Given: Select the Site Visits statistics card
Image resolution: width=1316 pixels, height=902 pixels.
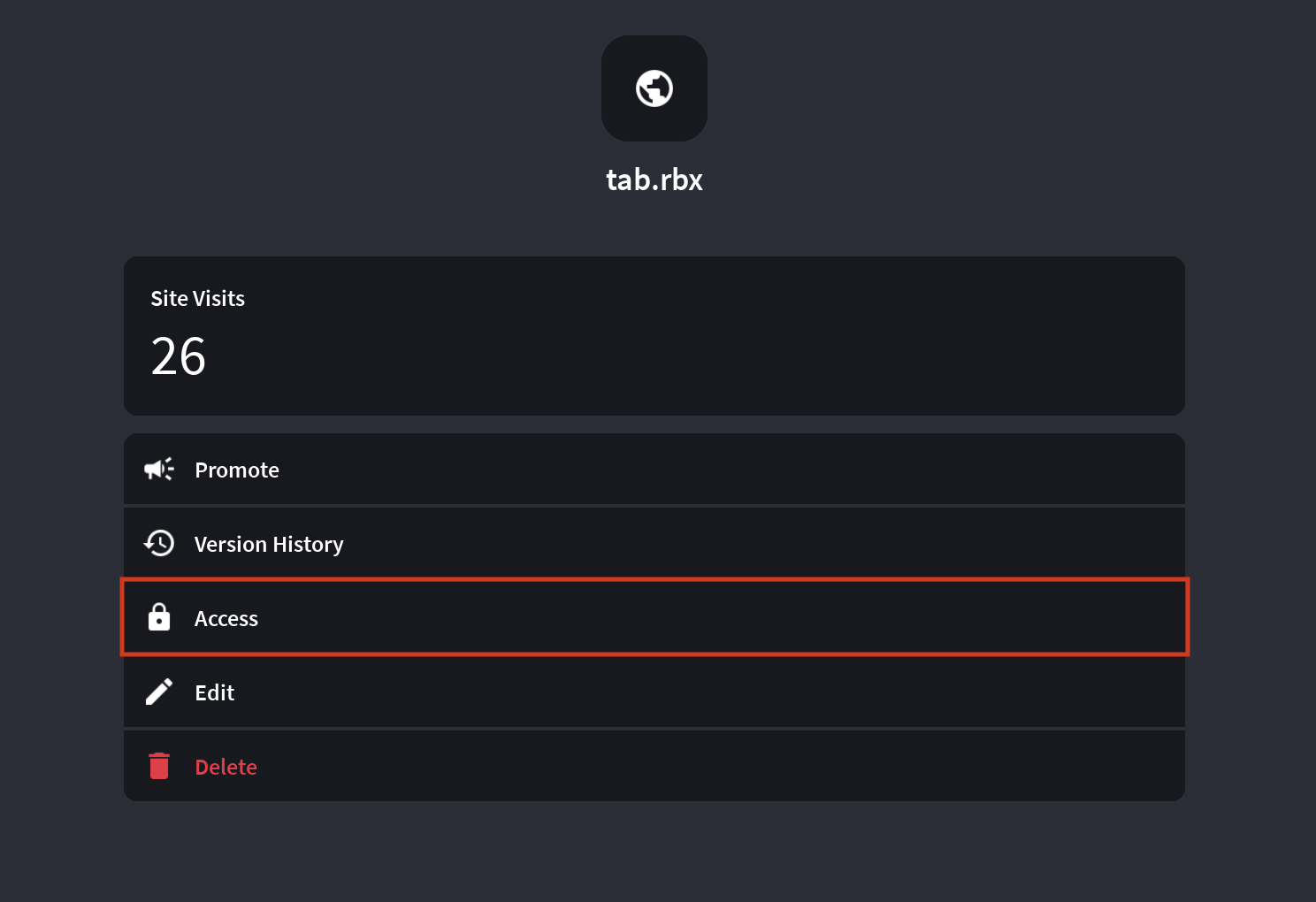Looking at the screenshot, I should 654,336.
